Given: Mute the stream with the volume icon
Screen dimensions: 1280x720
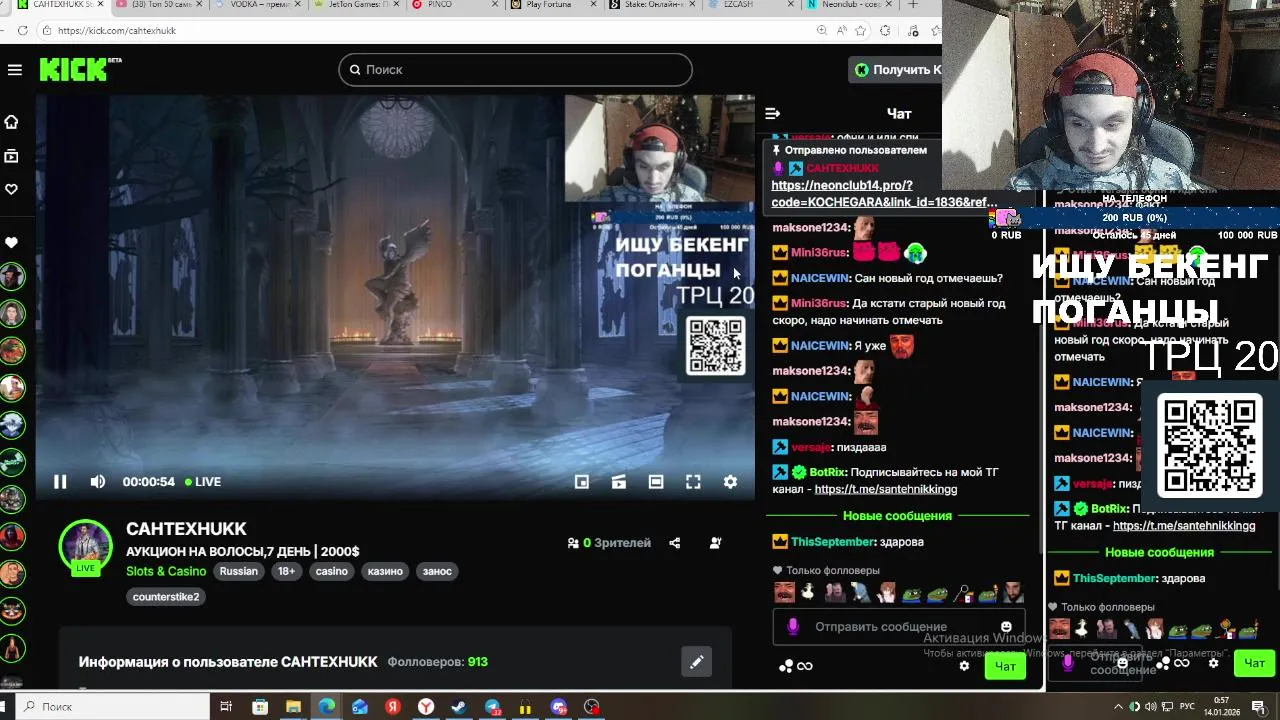Looking at the screenshot, I should point(97,482).
